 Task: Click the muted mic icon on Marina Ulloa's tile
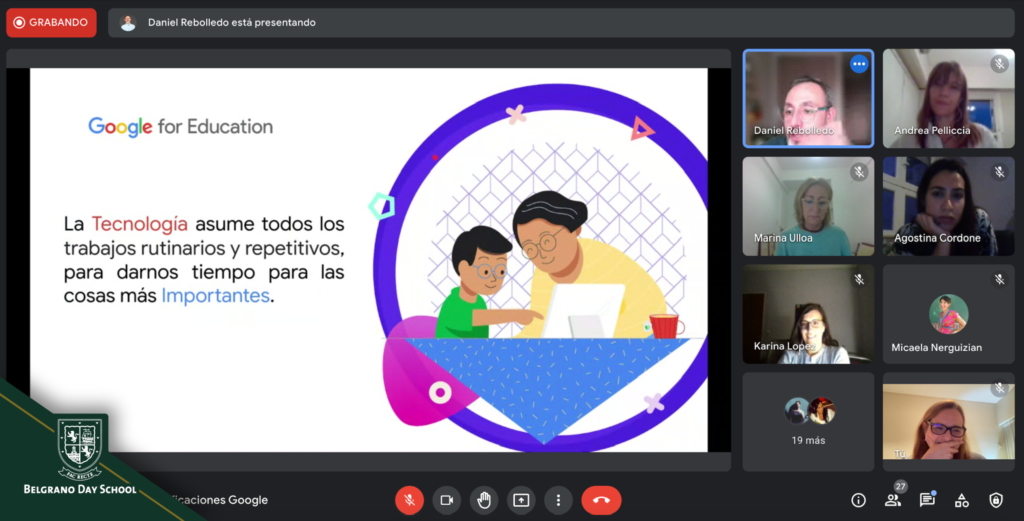859,172
